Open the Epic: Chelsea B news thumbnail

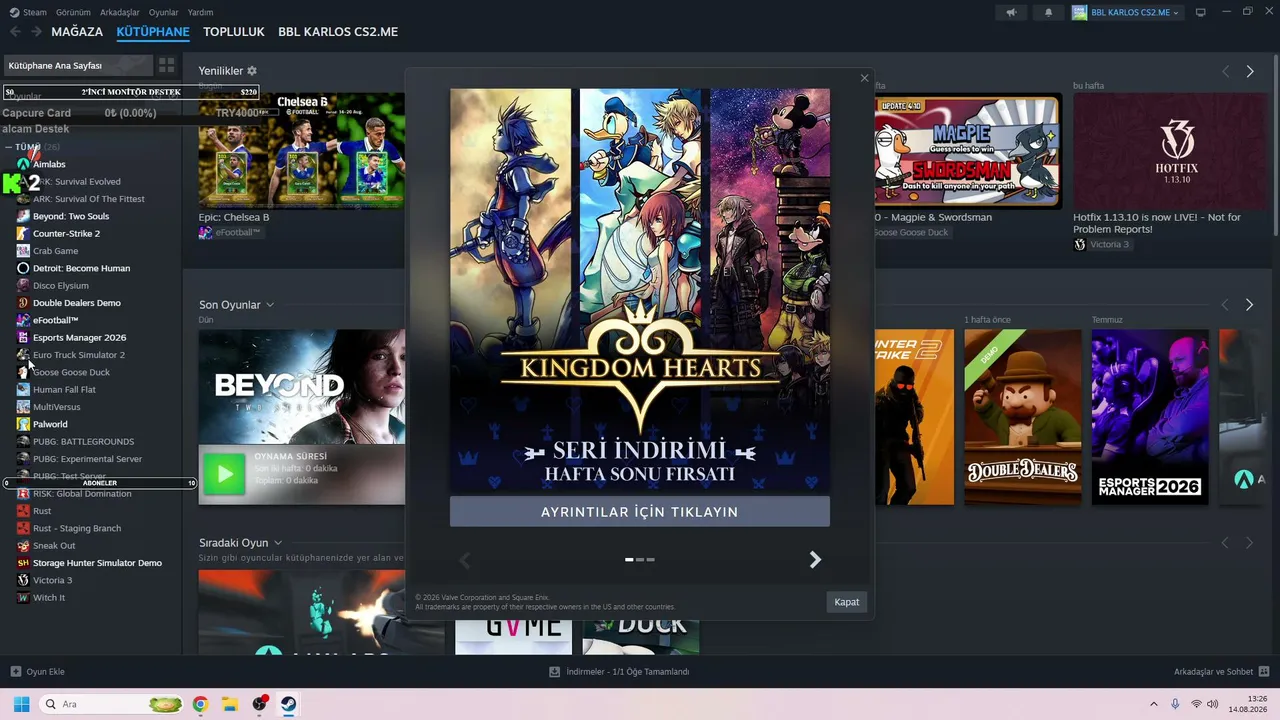(x=302, y=151)
